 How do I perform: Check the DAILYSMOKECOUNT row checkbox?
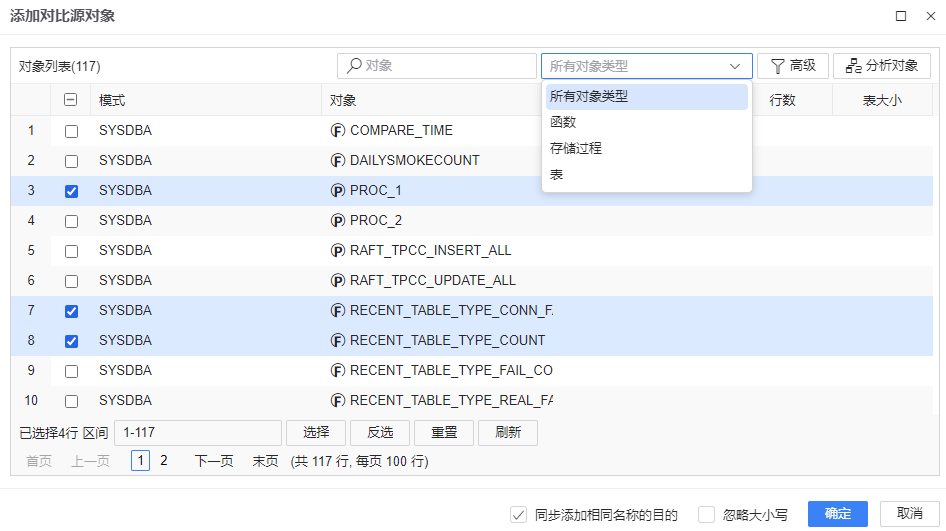(71, 161)
